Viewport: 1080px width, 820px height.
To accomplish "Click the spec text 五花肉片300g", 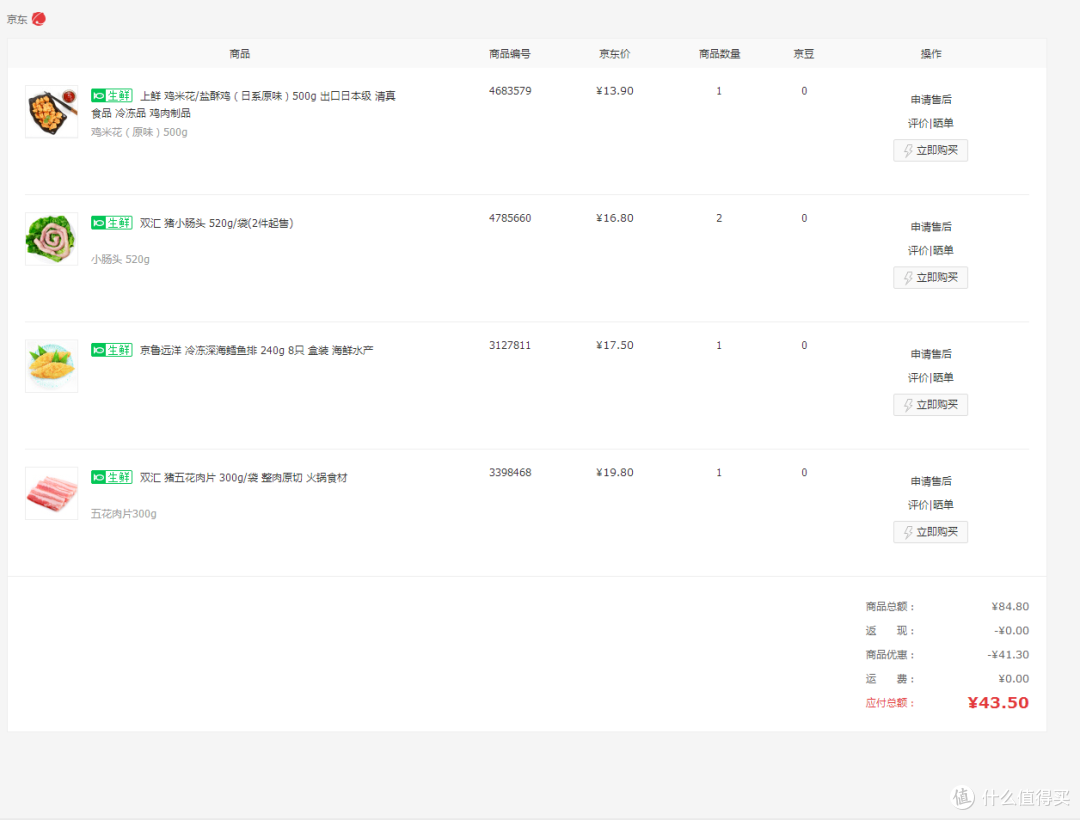I will point(123,514).
